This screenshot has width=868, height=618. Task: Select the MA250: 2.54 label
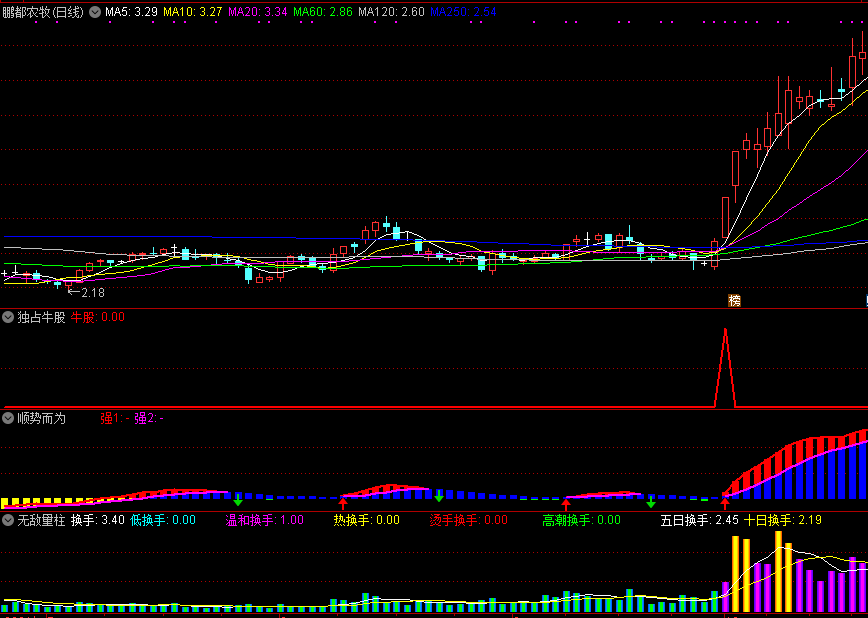463,12
